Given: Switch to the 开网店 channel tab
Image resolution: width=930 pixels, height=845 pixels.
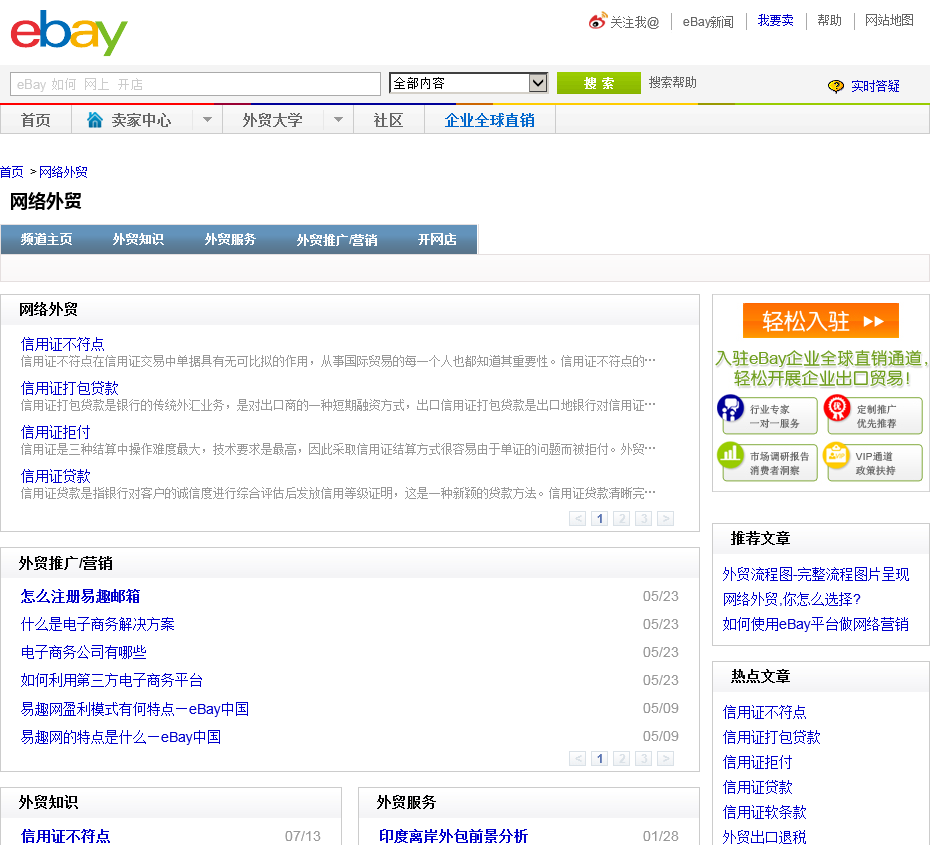Looking at the screenshot, I should [x=437, y=240].
